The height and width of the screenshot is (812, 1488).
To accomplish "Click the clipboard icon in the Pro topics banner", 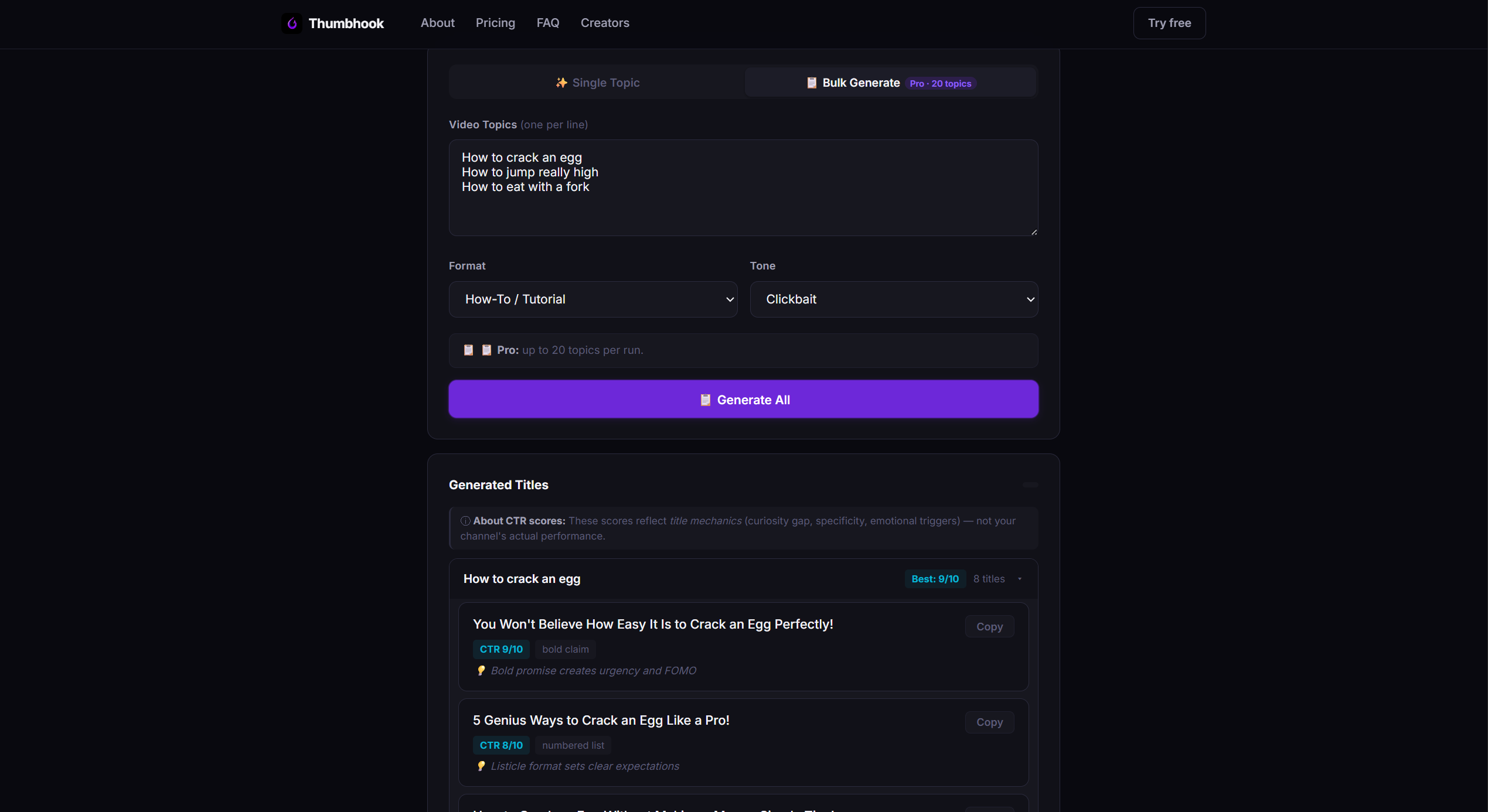I will tap(468, 350).
